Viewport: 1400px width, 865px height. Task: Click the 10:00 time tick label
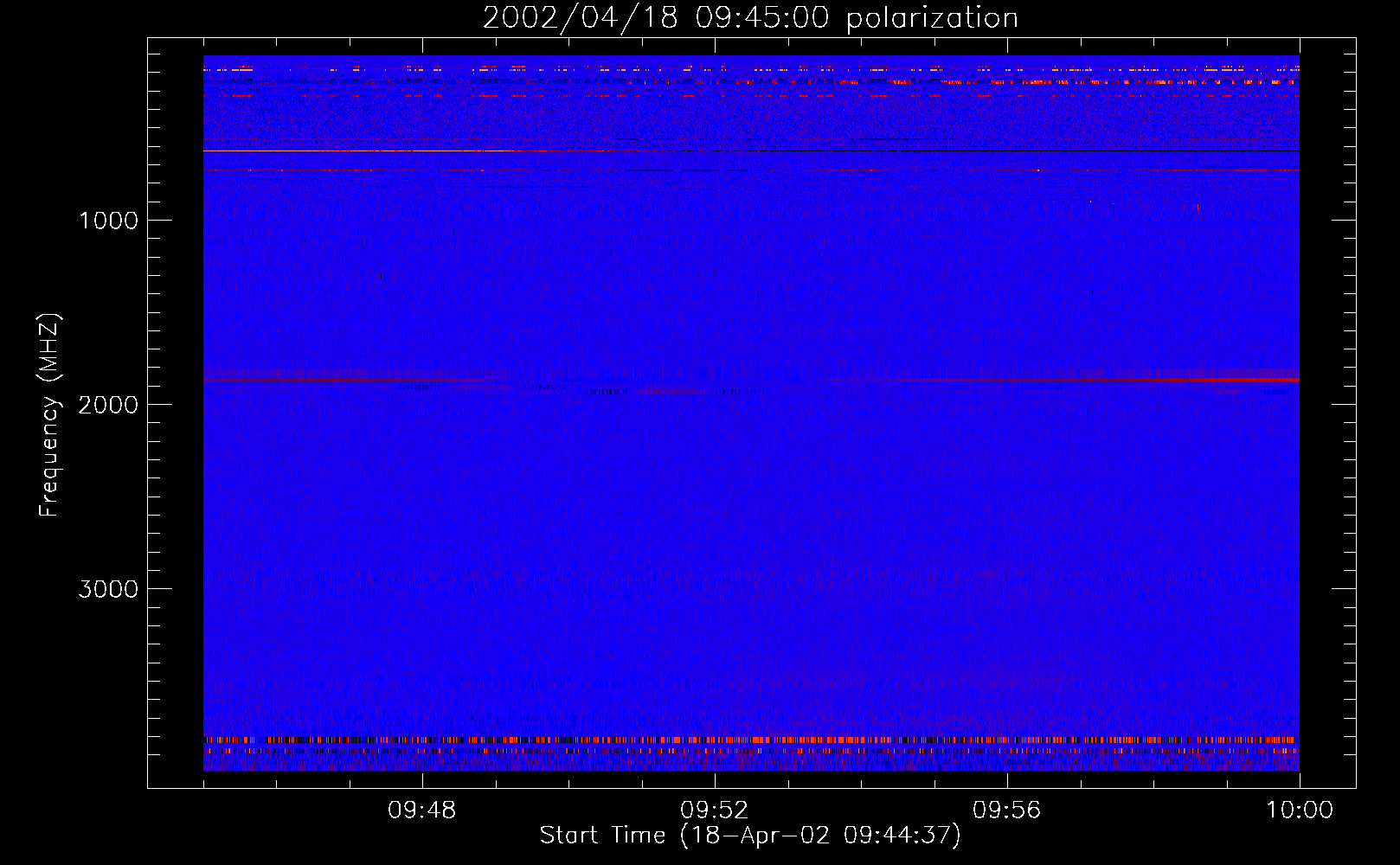pos(1300,811)
